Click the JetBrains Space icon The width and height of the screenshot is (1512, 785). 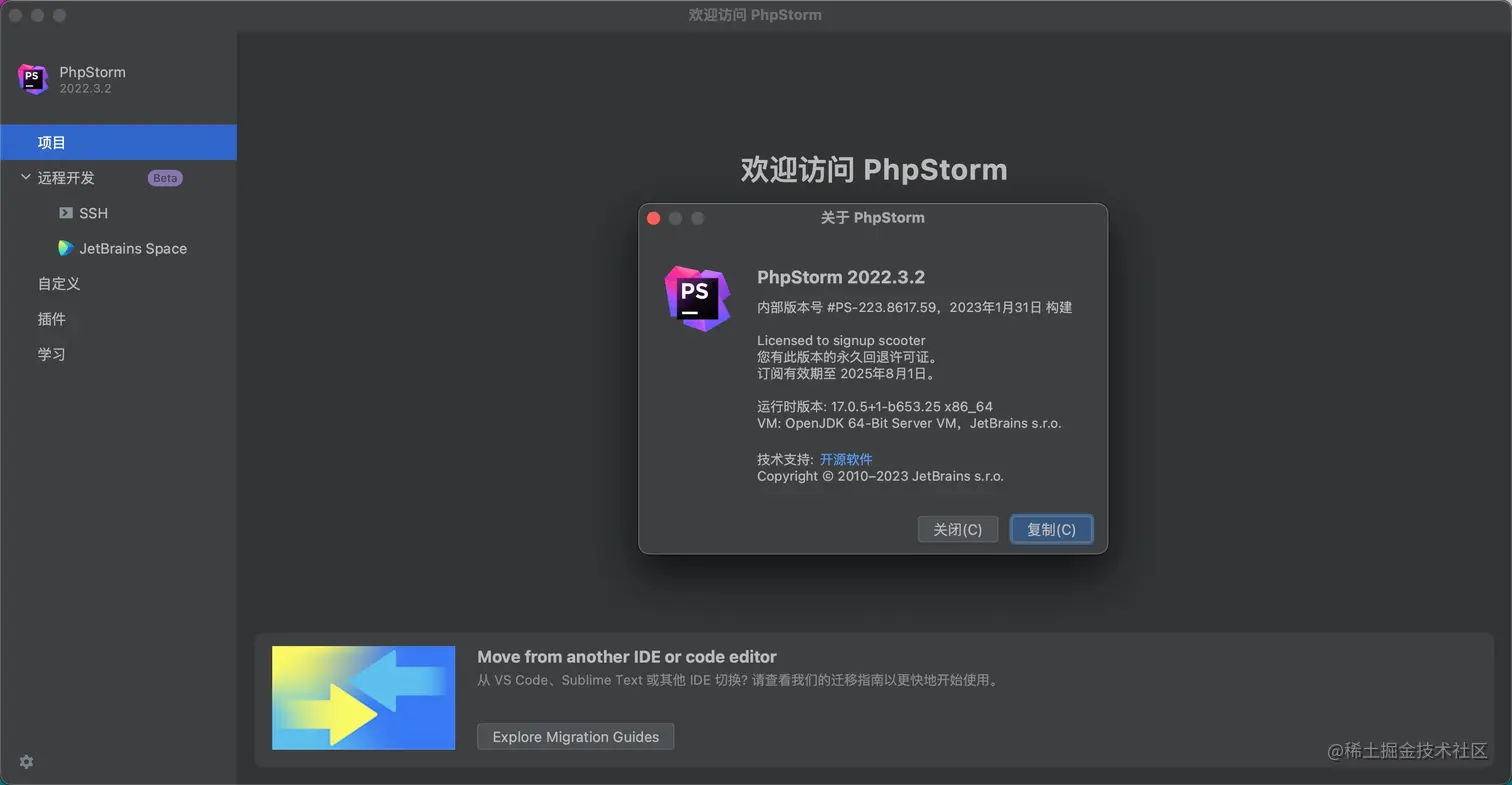66,248
